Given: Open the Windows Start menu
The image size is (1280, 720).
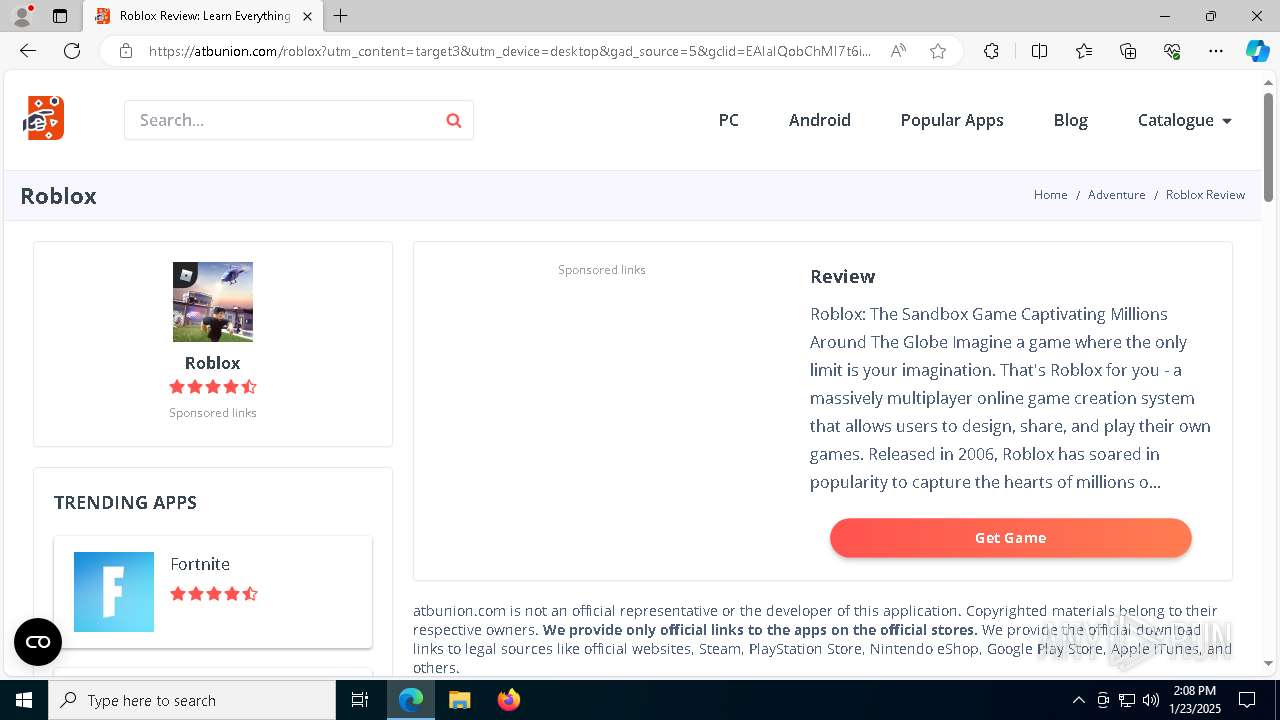Looking at the screenshot, I should (24, 700).
